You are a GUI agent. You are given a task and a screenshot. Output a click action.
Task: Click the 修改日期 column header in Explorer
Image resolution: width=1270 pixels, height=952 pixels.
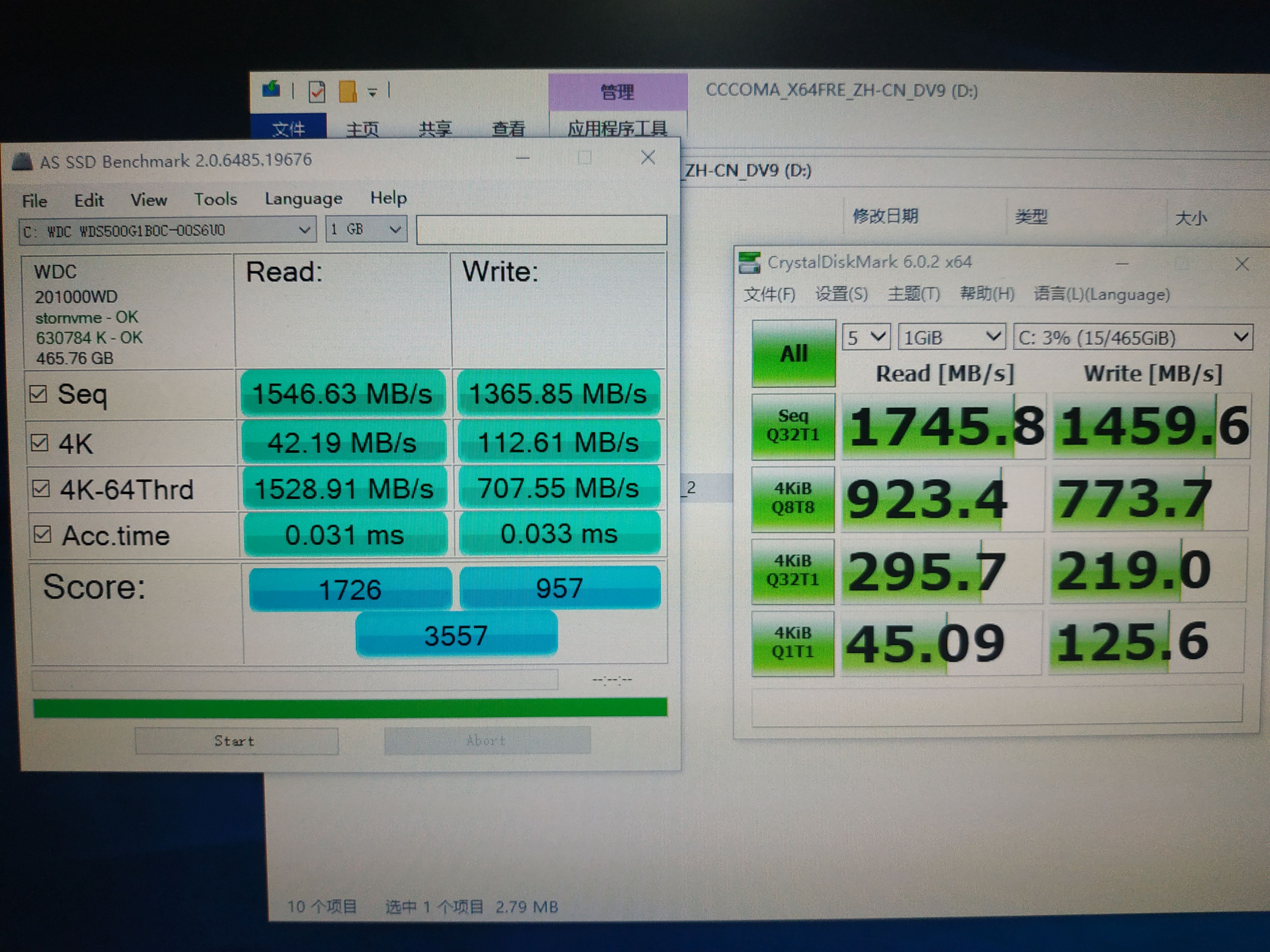click(x=885, y=216)
